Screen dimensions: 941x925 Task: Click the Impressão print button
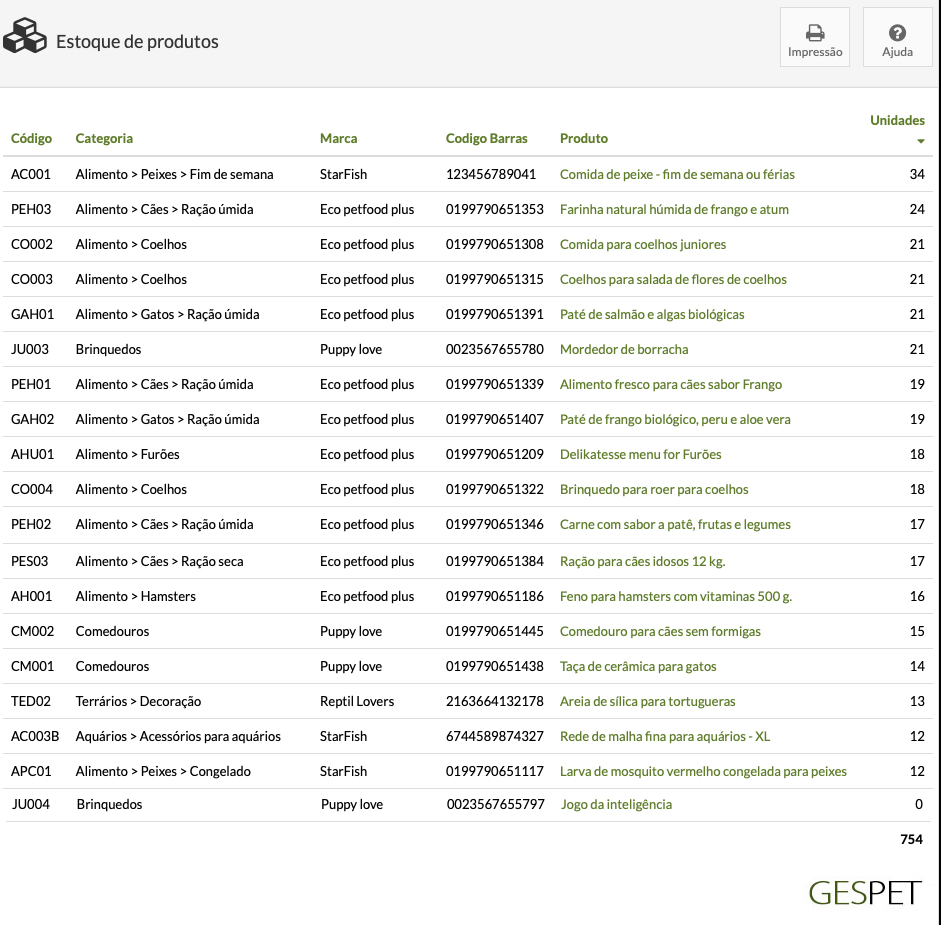point(814,37)
